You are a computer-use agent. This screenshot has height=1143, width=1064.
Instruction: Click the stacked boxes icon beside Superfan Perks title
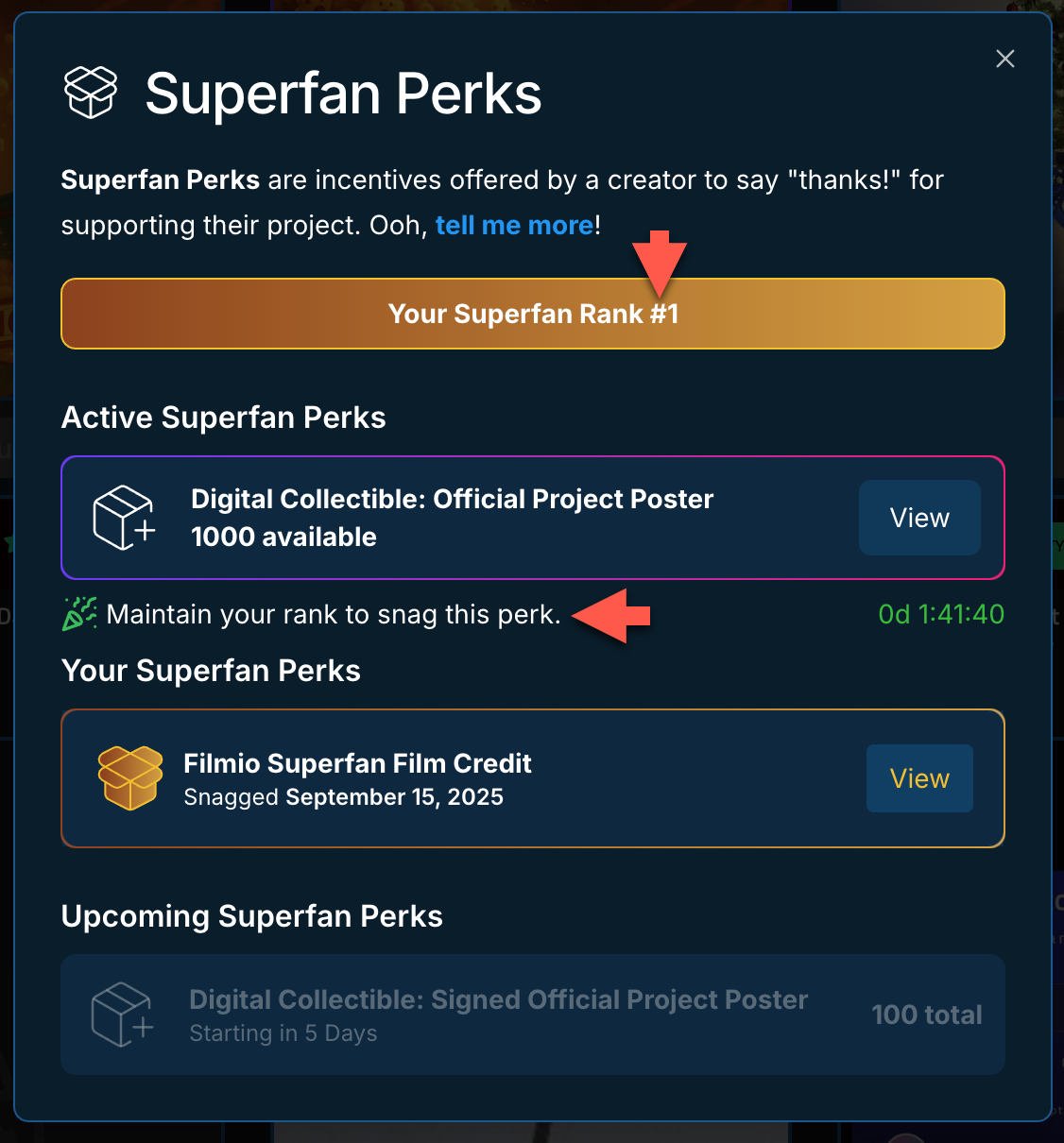(x=91, y=93)
